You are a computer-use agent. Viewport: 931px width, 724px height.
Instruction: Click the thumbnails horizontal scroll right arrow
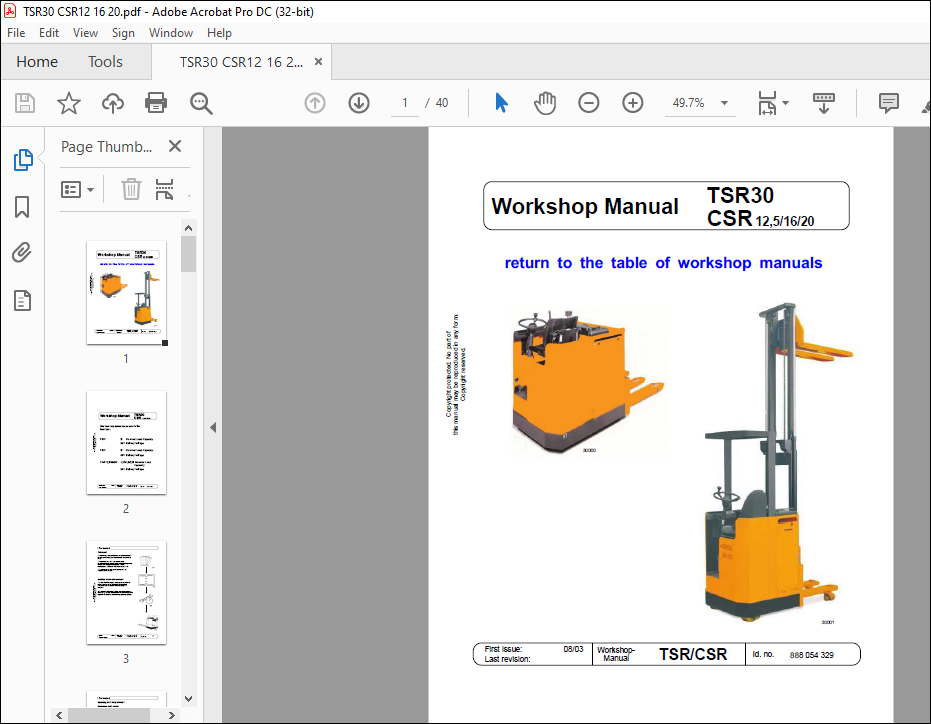coord(172,715)
